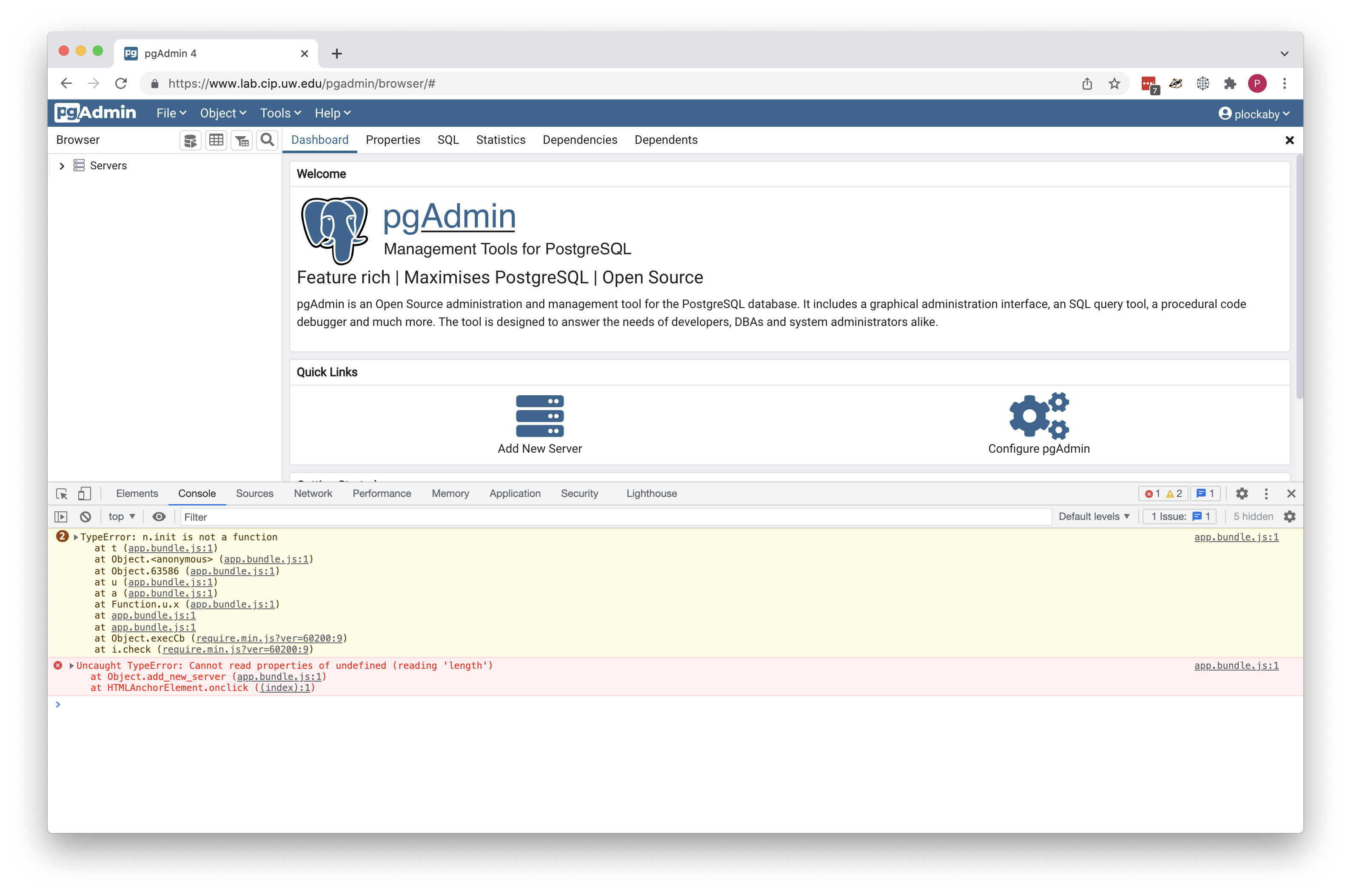Click the browser forward arrow

click(x=93, y=83)
